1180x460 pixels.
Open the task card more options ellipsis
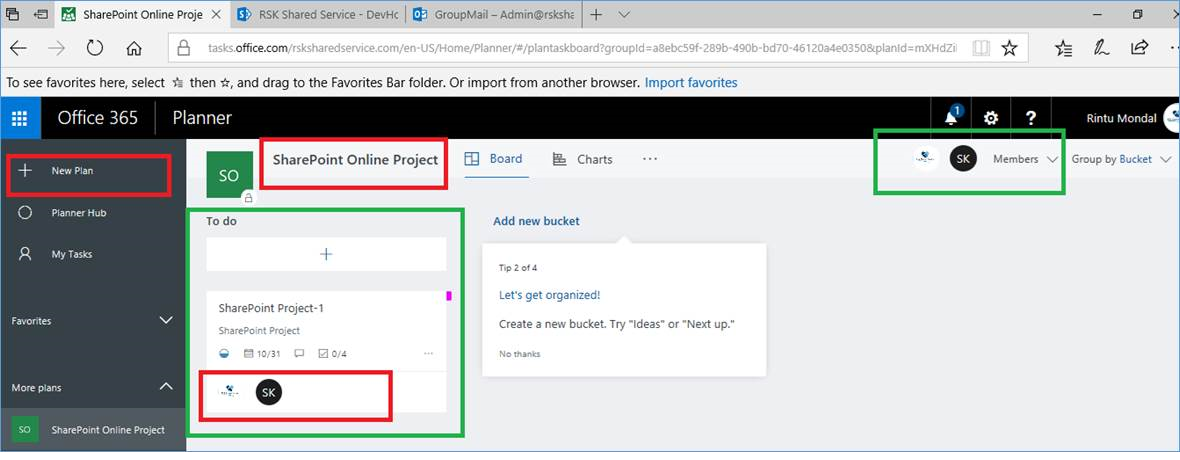pos(429,353)
